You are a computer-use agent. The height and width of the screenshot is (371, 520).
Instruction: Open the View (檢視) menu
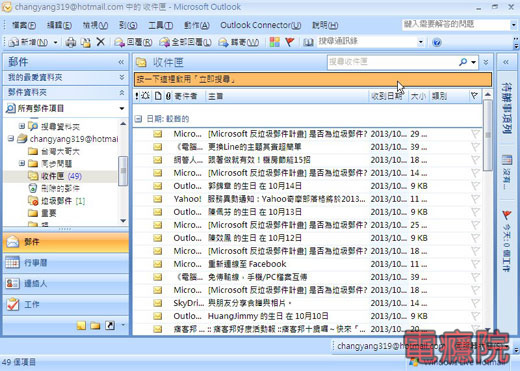[x=95, y=25]
